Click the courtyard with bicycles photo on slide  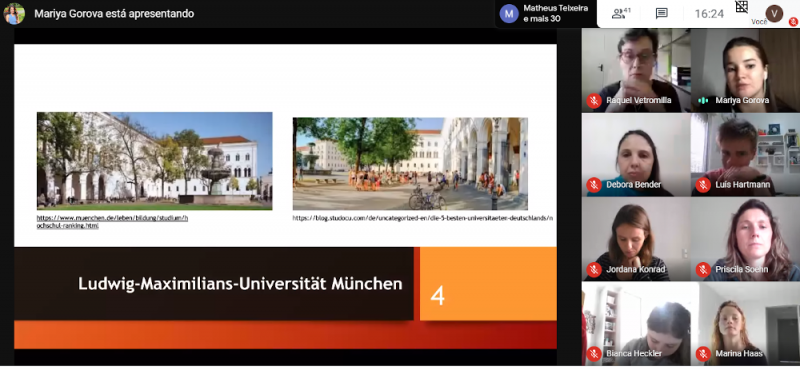tap(410, 164)
